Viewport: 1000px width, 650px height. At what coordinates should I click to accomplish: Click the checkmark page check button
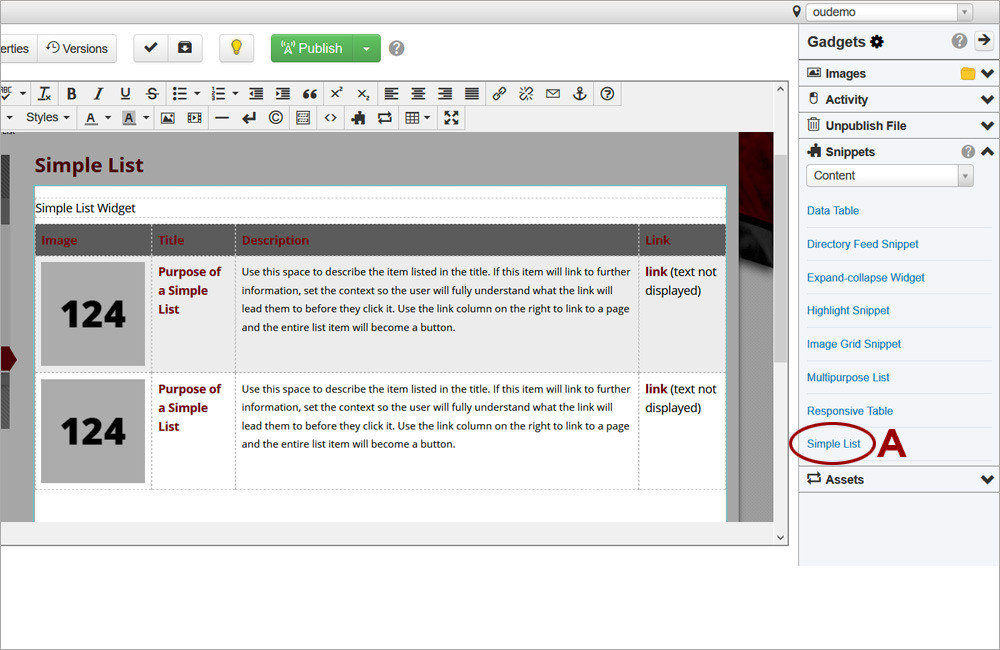pos(151,48)
